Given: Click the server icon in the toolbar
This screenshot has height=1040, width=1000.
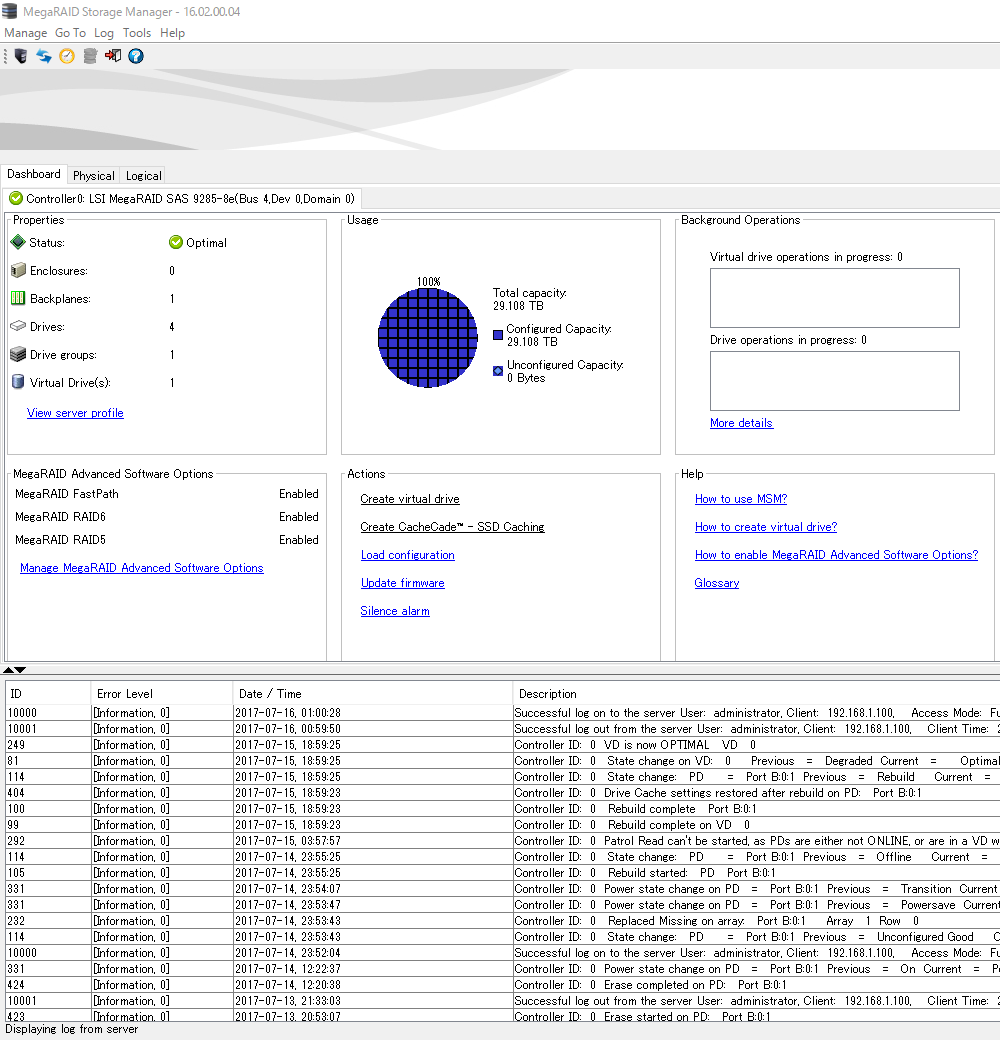Looking at the screenshot, I should pyautogui.click(x=21, y=56).
